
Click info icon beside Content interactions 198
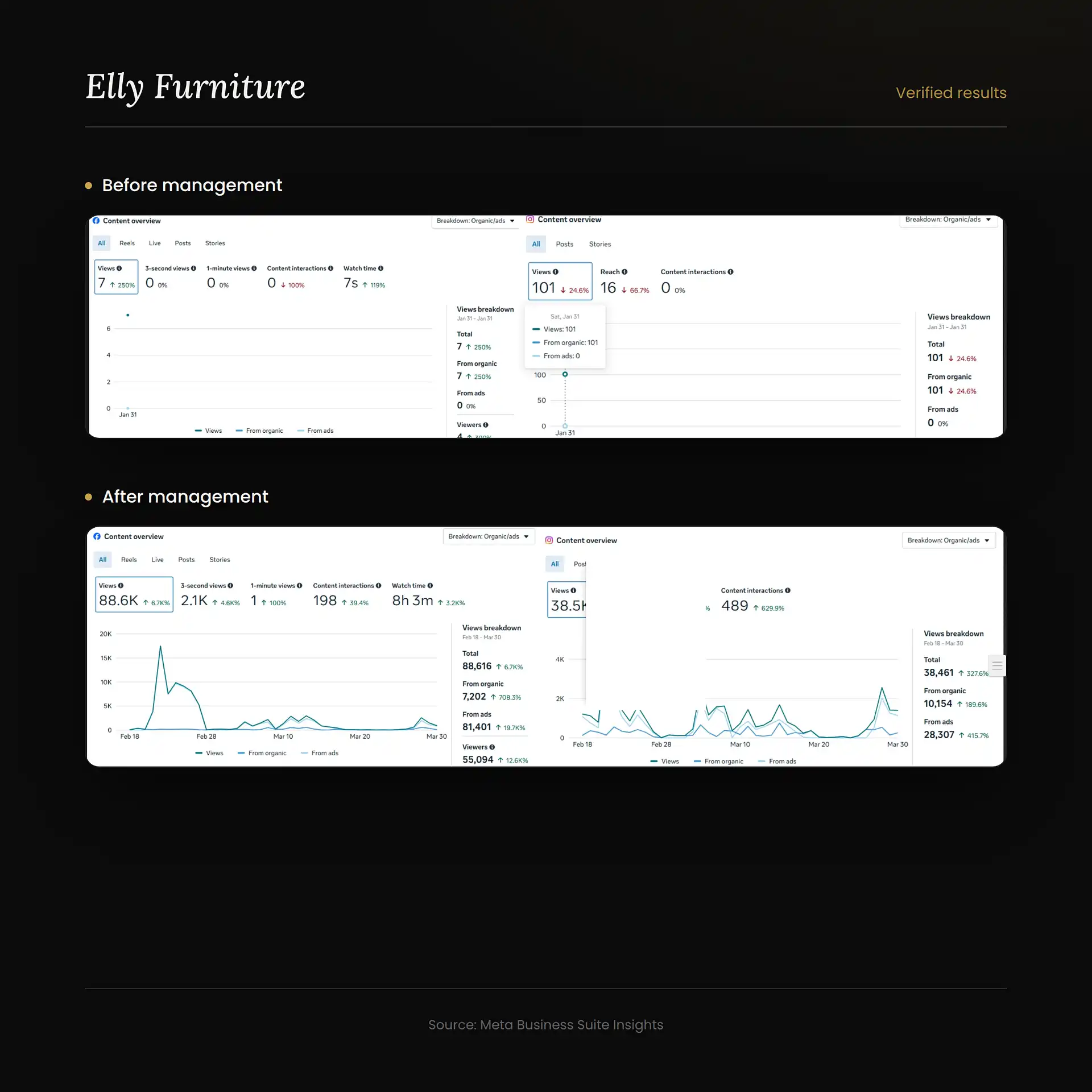coord(378,585)
